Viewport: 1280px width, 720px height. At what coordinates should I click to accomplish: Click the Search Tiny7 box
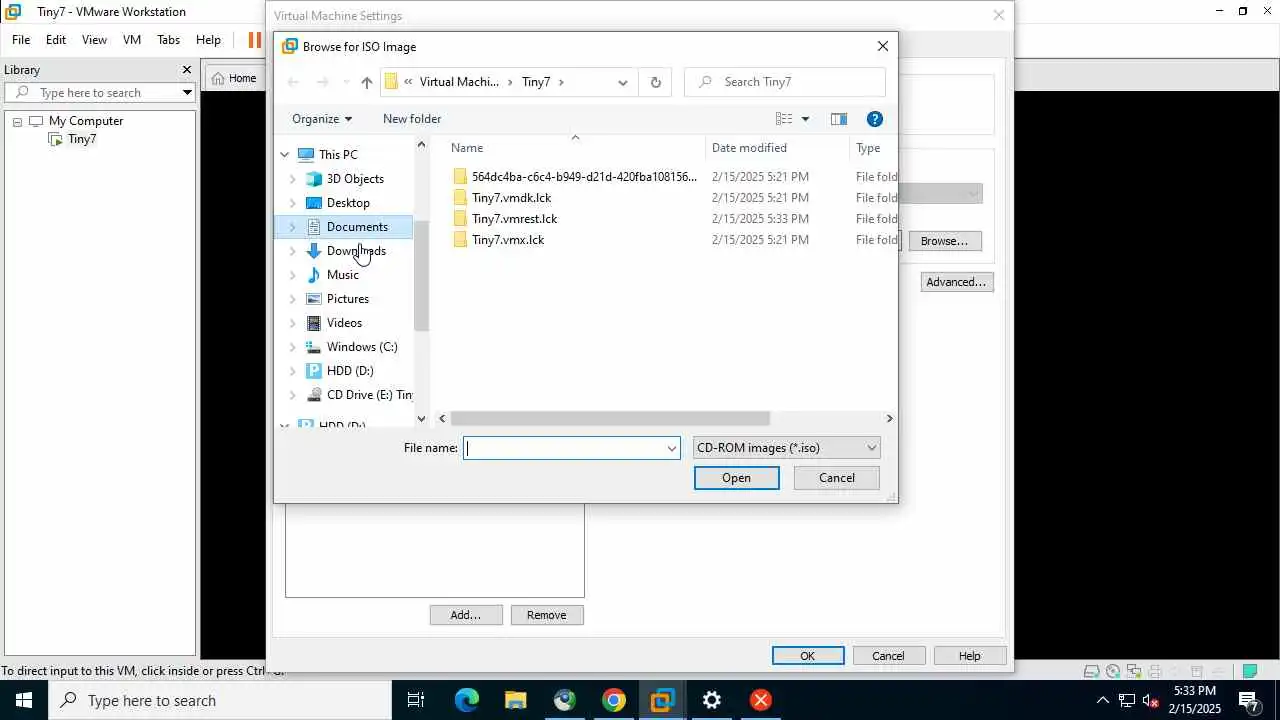click(x=785, y=82)
